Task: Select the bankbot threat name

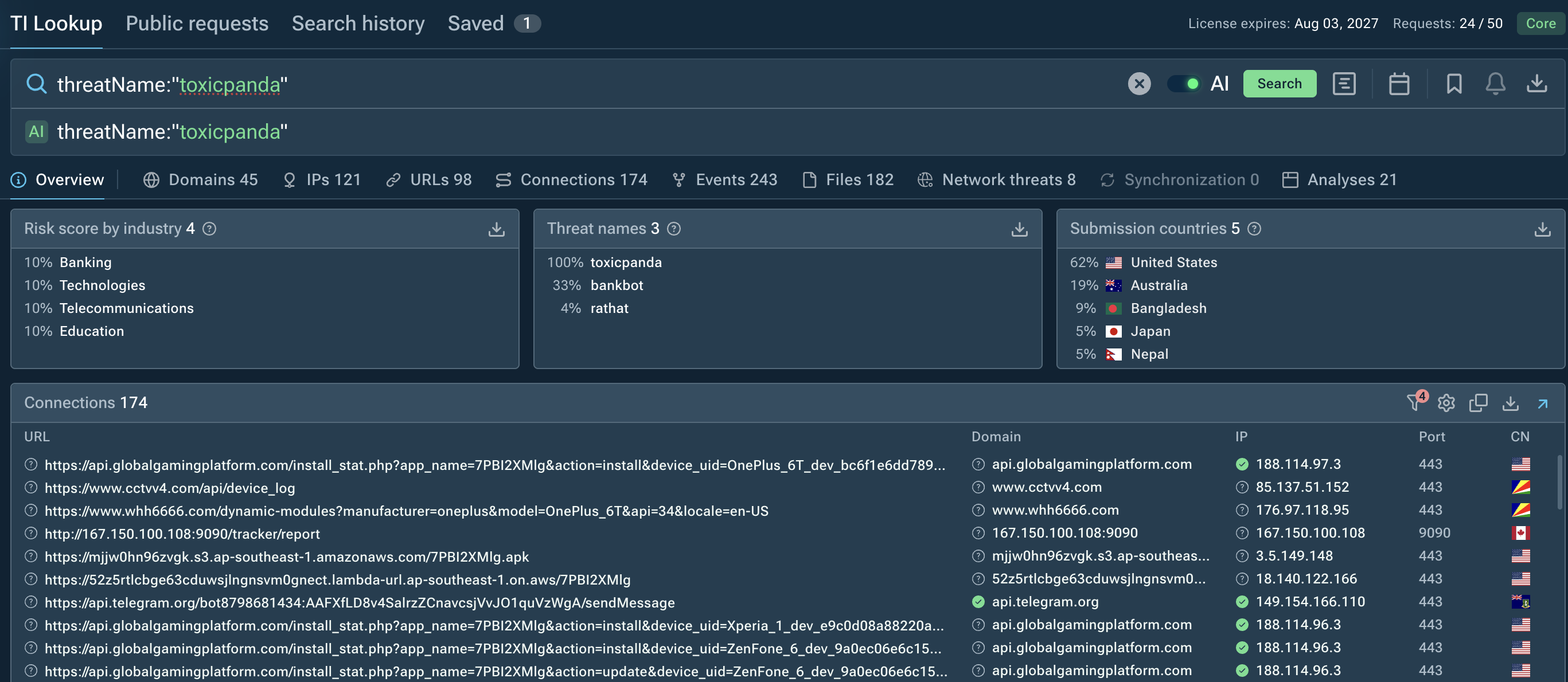Action: 617,285
